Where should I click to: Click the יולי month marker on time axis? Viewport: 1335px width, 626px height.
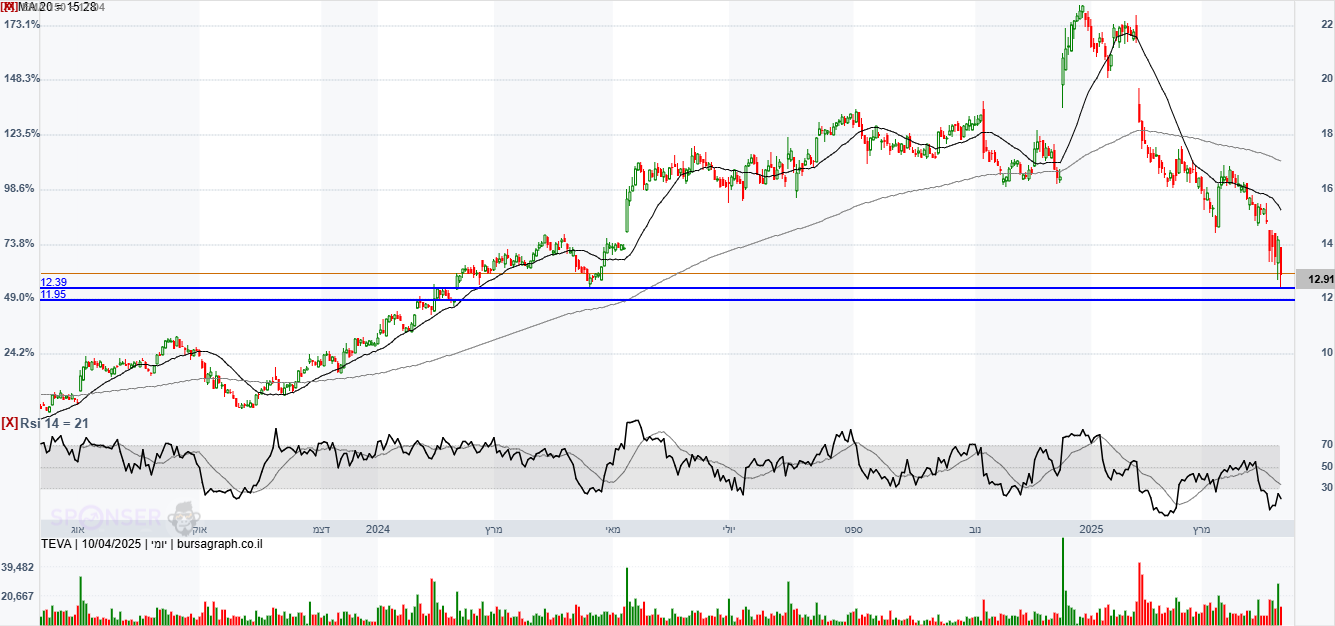729,529
